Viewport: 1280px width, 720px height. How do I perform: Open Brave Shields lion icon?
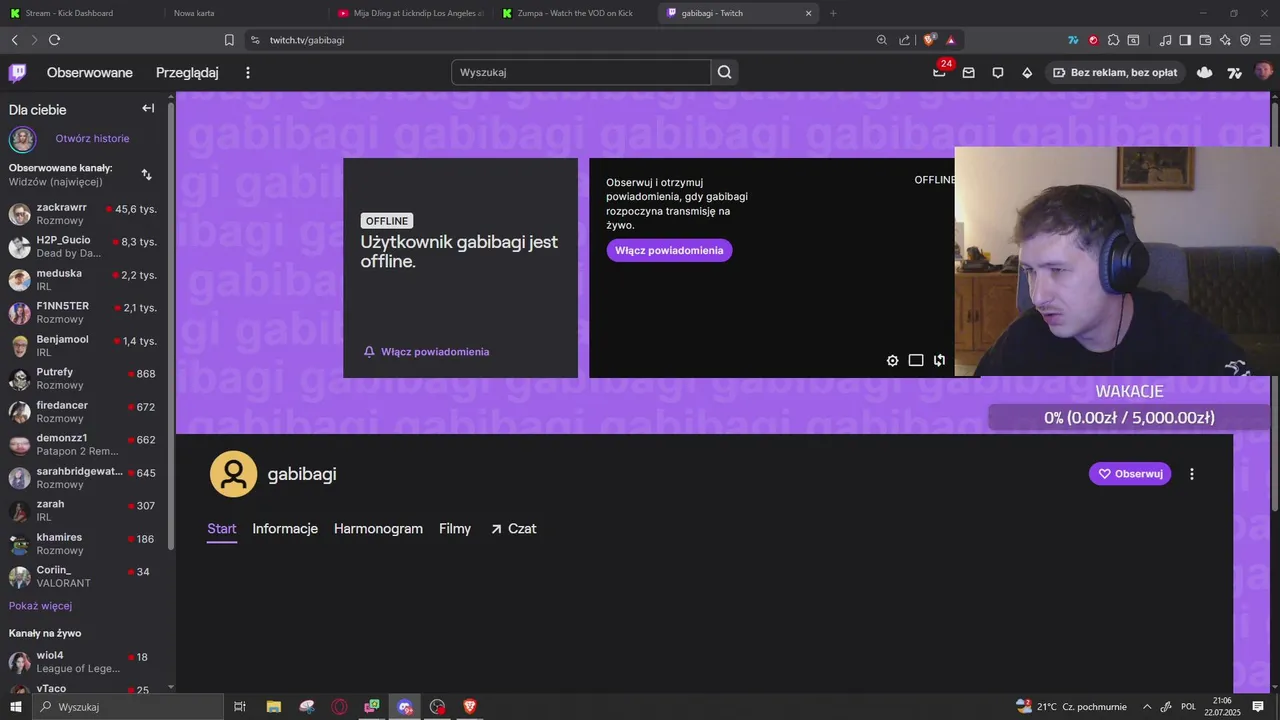coord(929,40)
